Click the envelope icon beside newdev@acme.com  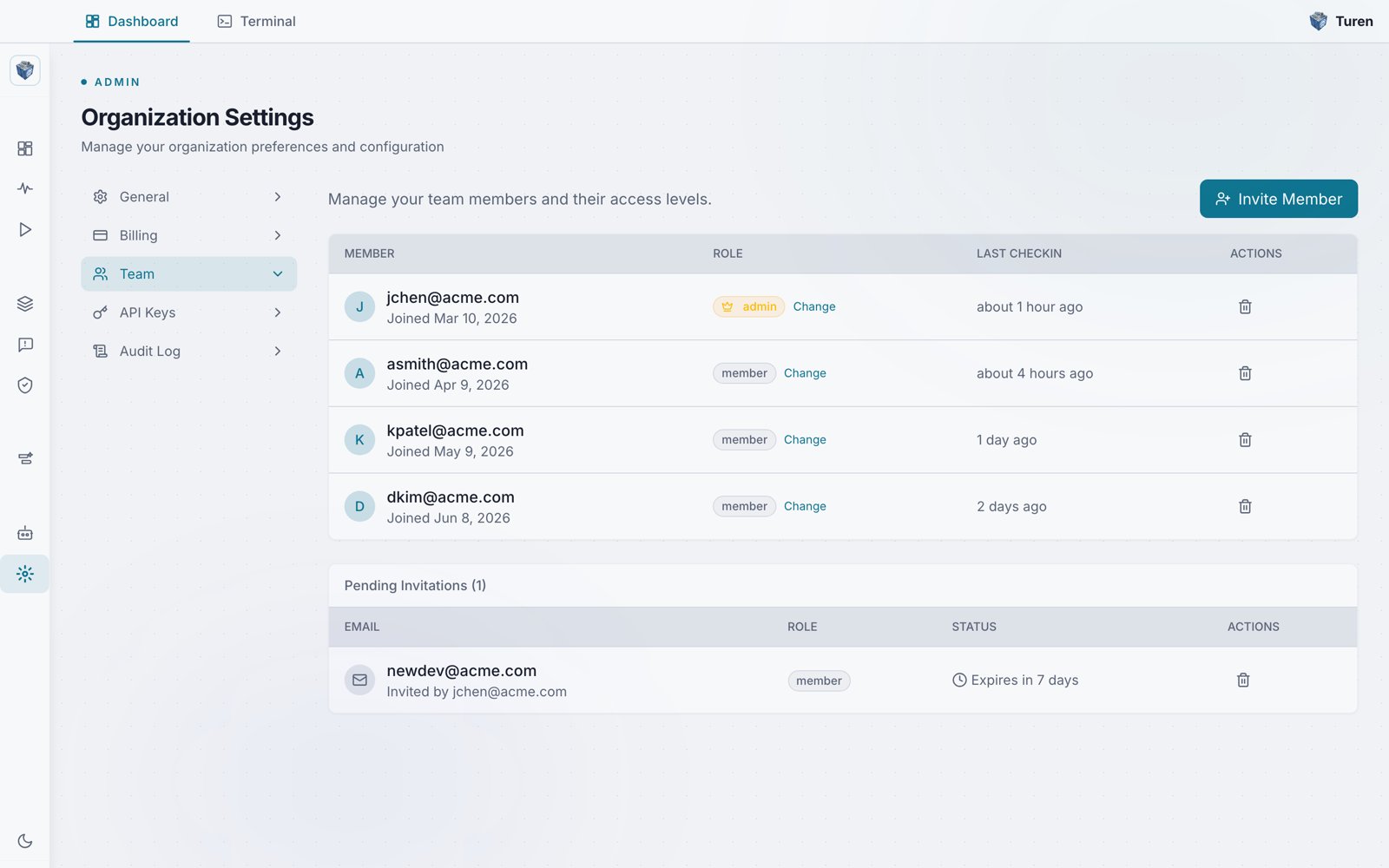(x=359, y=680)
